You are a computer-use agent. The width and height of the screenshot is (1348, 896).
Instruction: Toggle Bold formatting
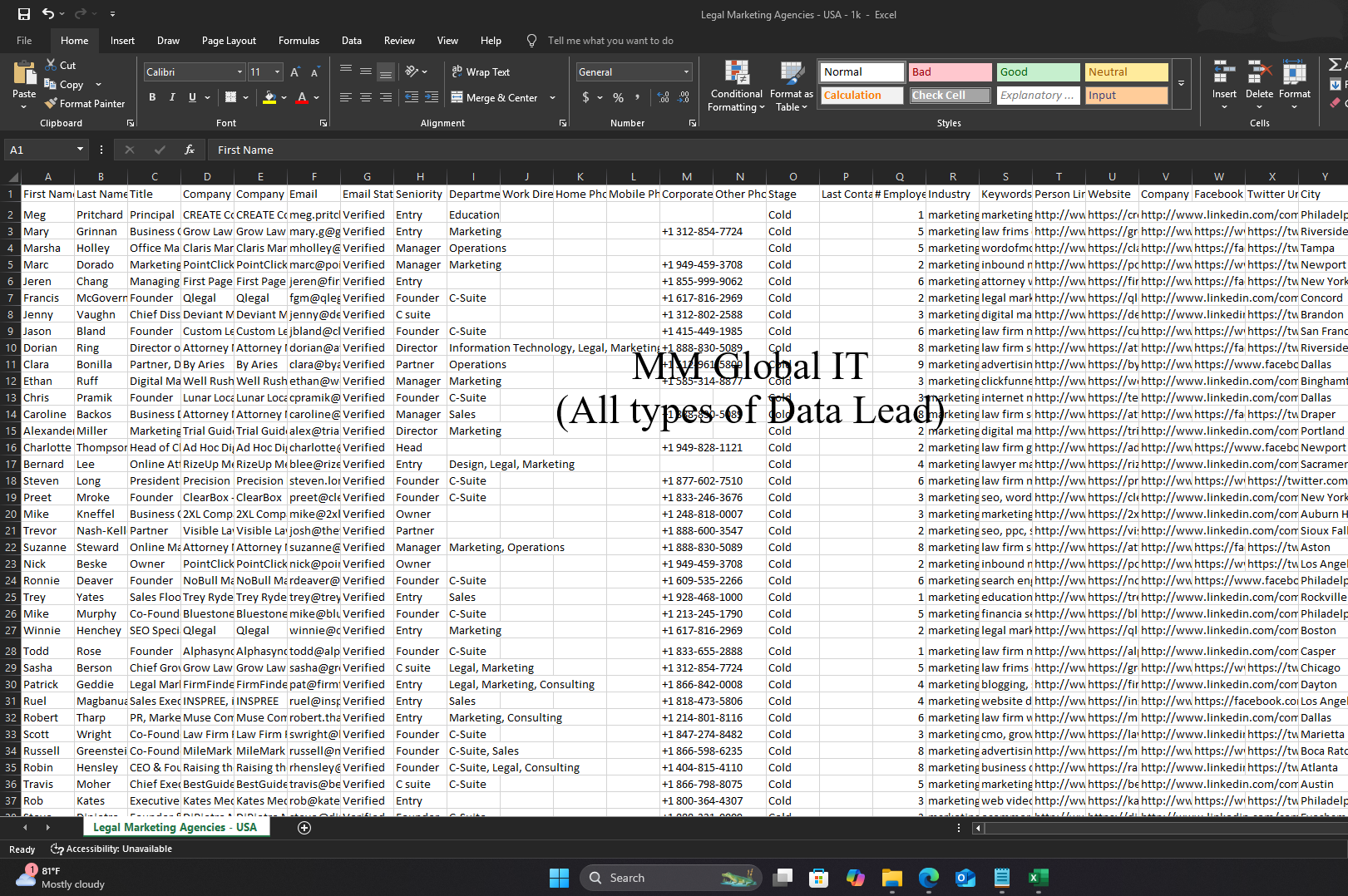(152, 97)
